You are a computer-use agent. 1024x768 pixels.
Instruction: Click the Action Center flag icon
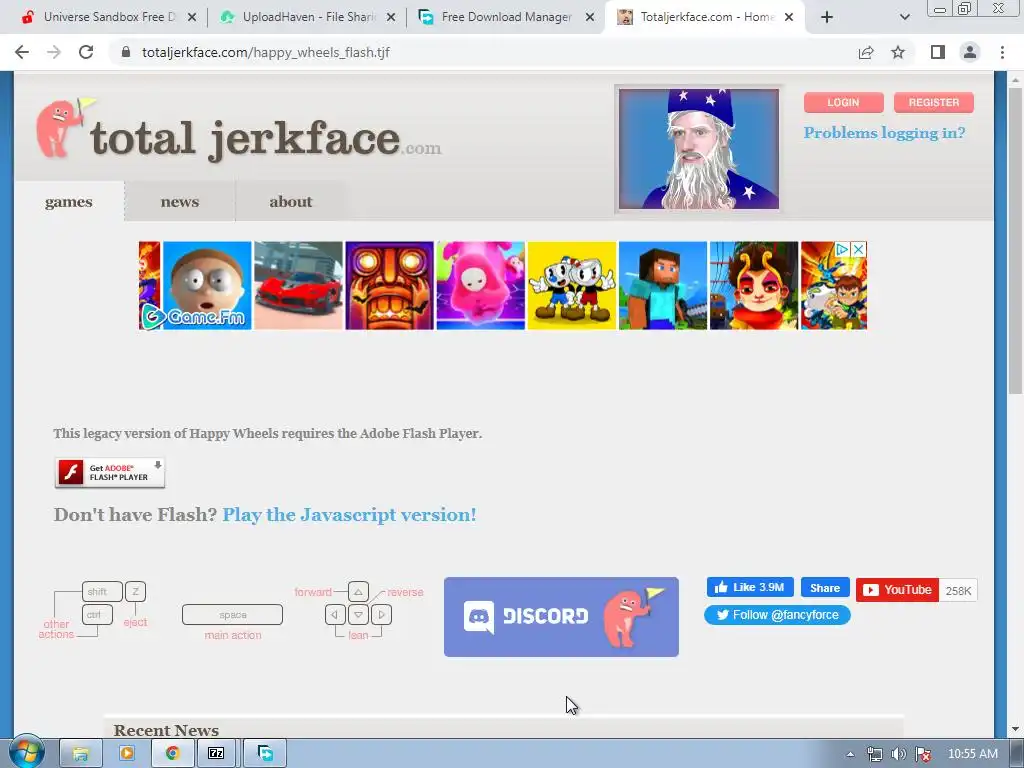click(x=923, y=754)
